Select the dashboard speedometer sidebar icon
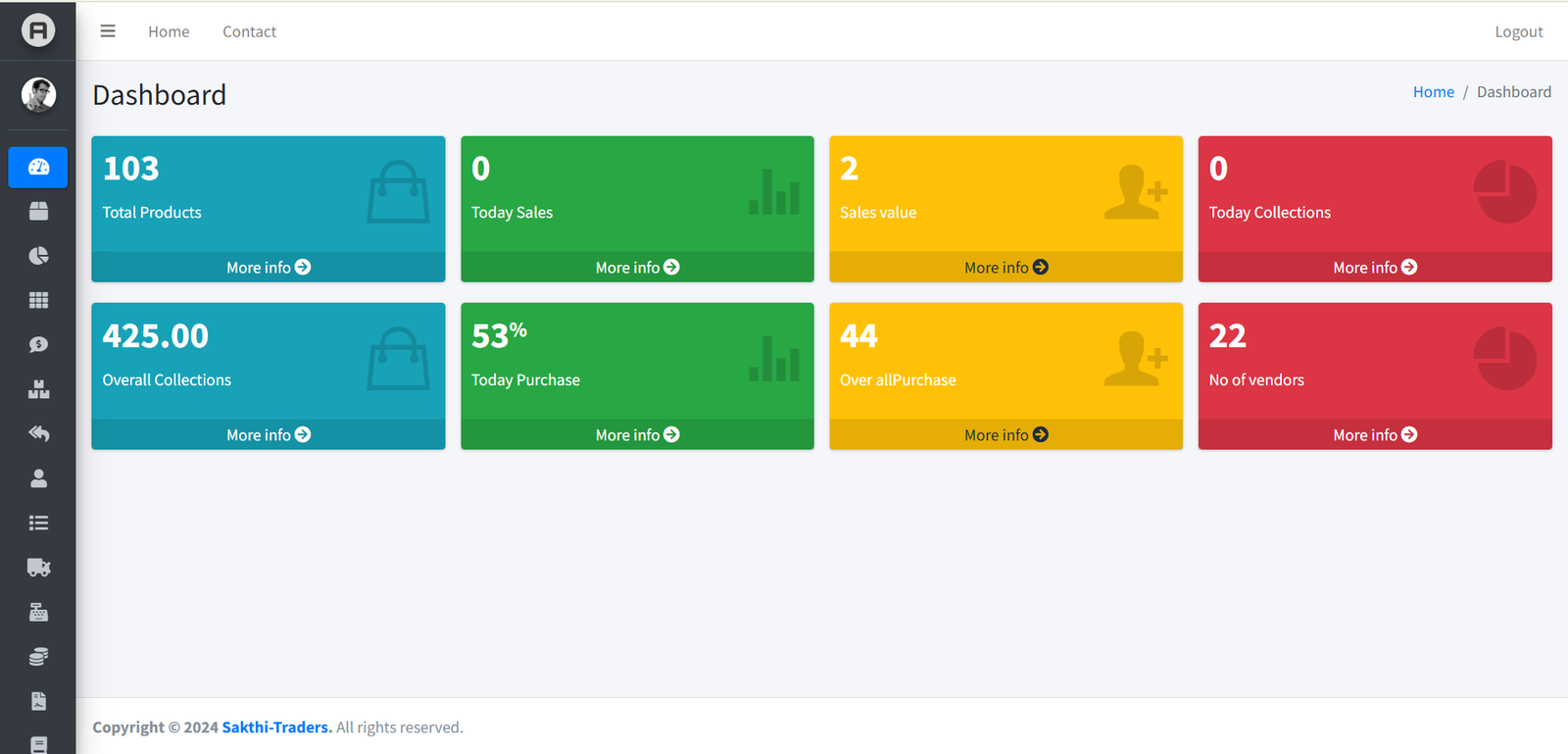The height and width of the screenshot is (754, 1568). coord(38,167)
